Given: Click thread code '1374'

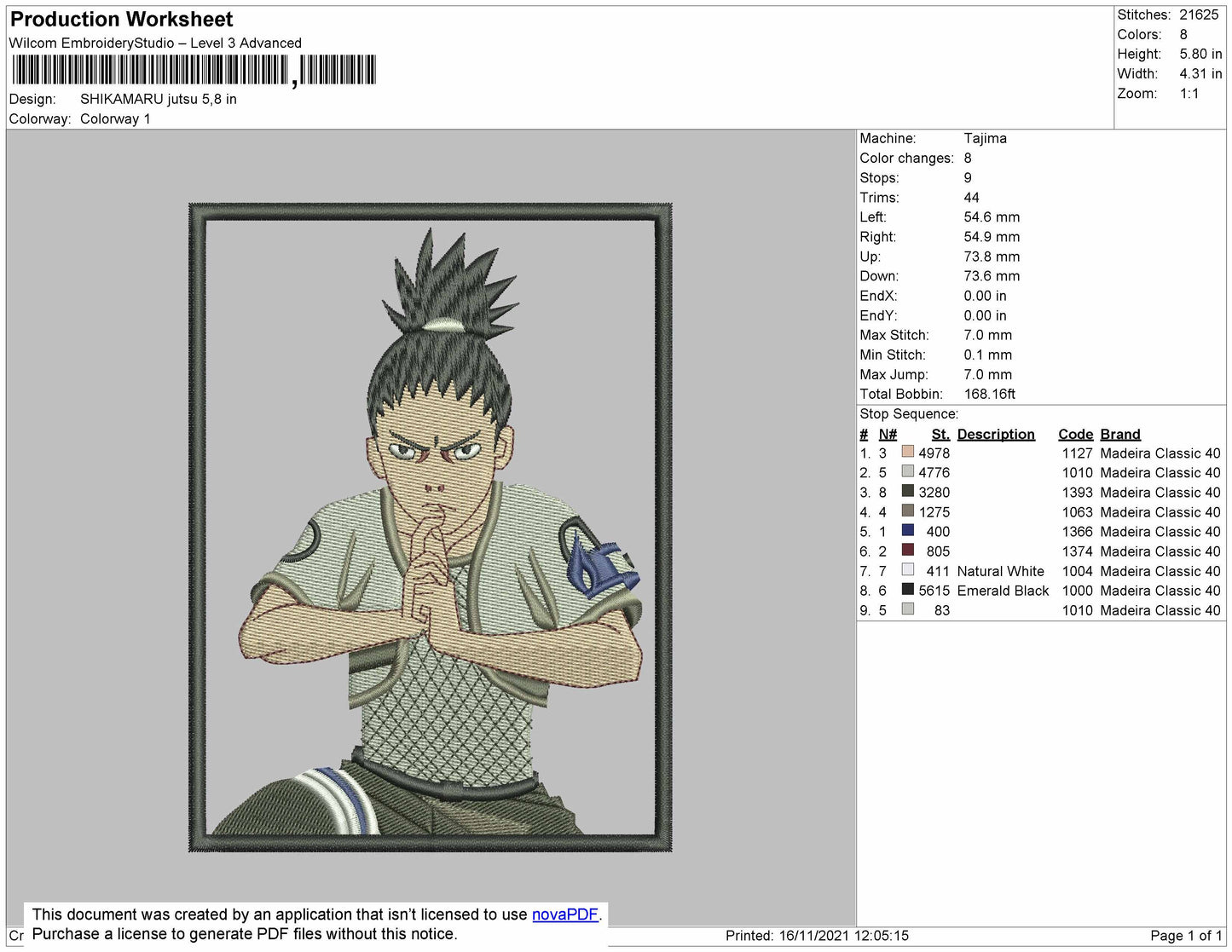Looking at the screenshot, I should coord(1077,551).
